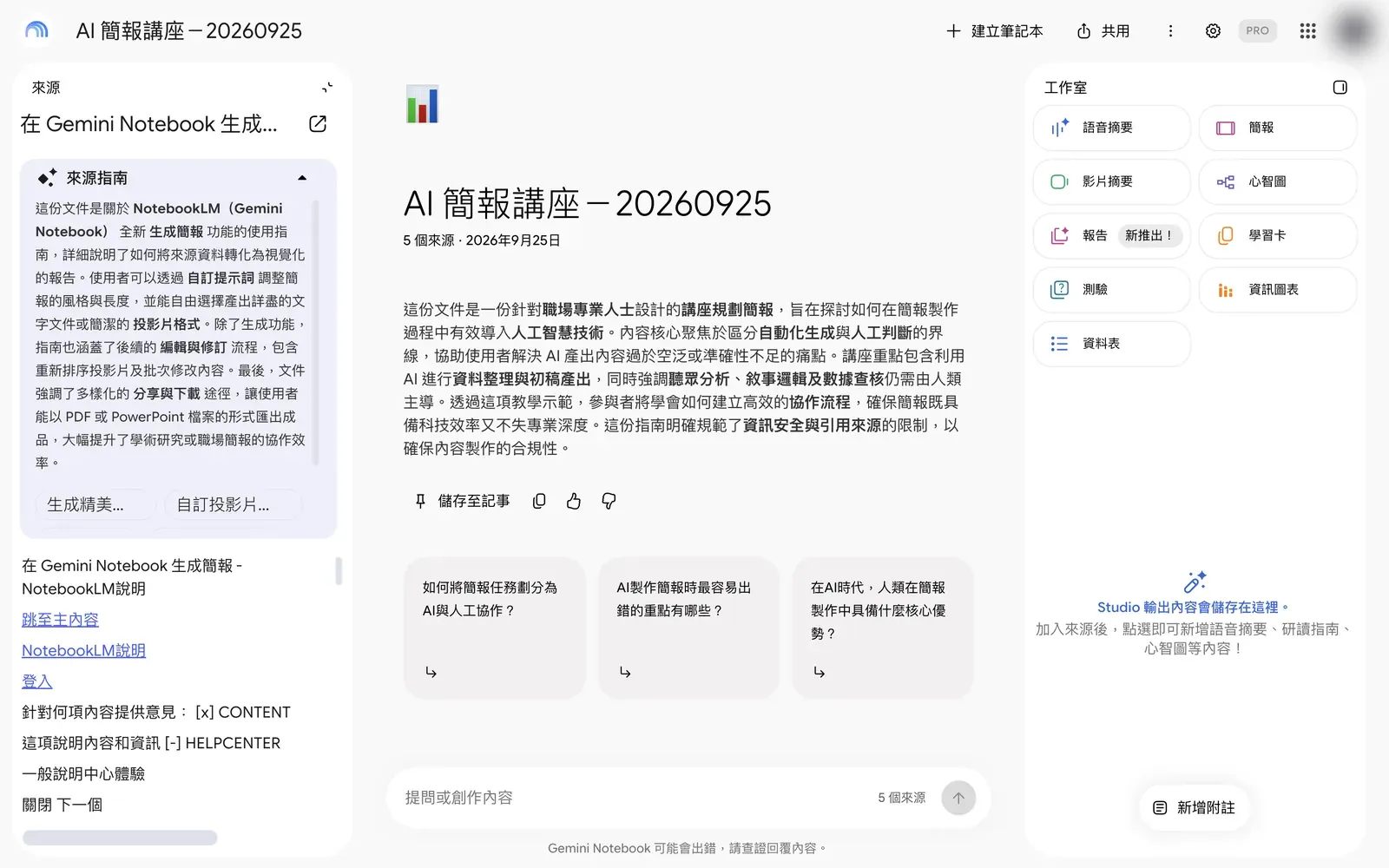Image resolution: width=1389 pixels, height=868 pixels.
Task: Open the 測驗 quiz tile
Action: click(1112, 290)
